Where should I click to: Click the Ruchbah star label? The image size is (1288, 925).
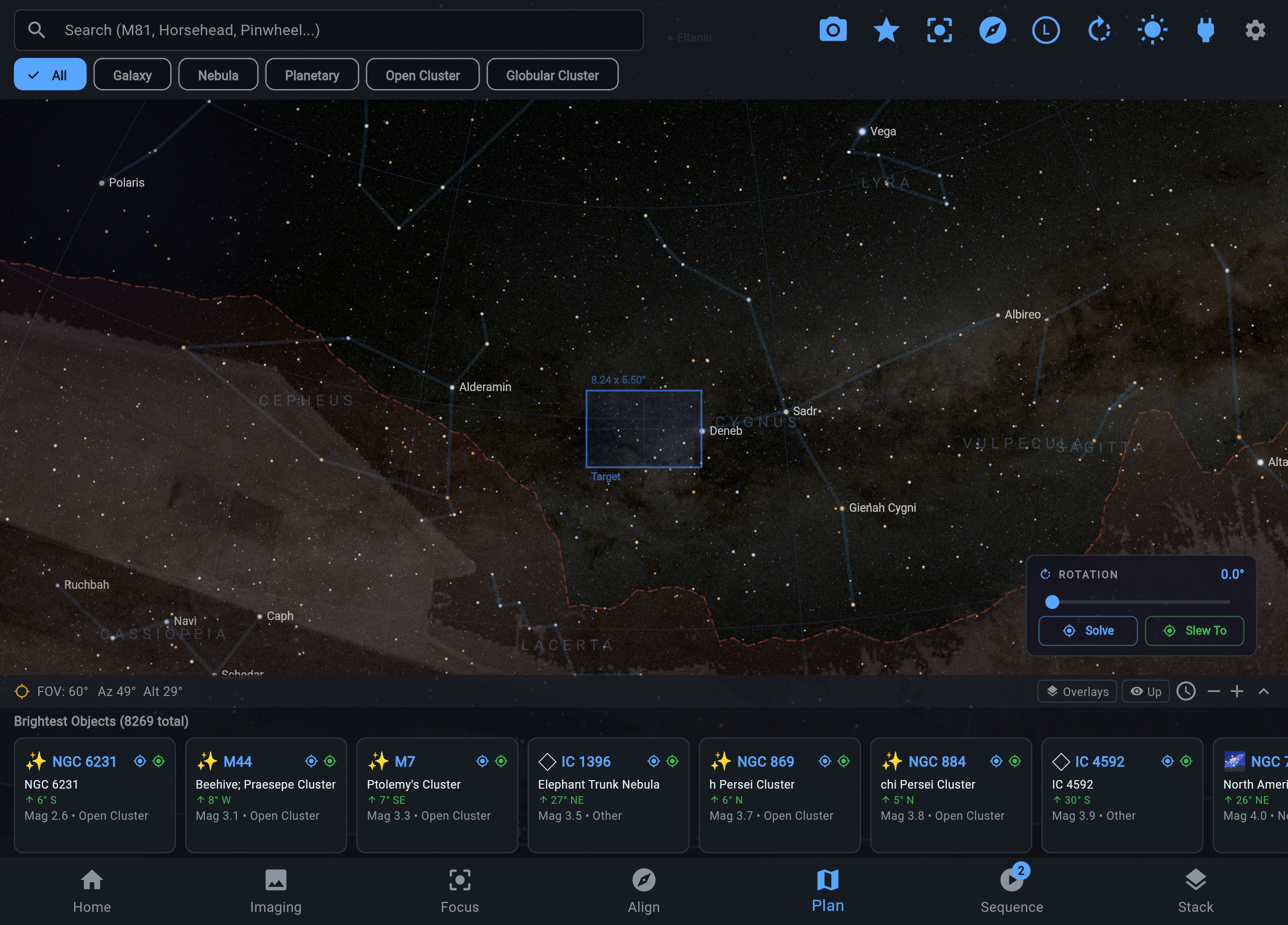tap(87, 584)
